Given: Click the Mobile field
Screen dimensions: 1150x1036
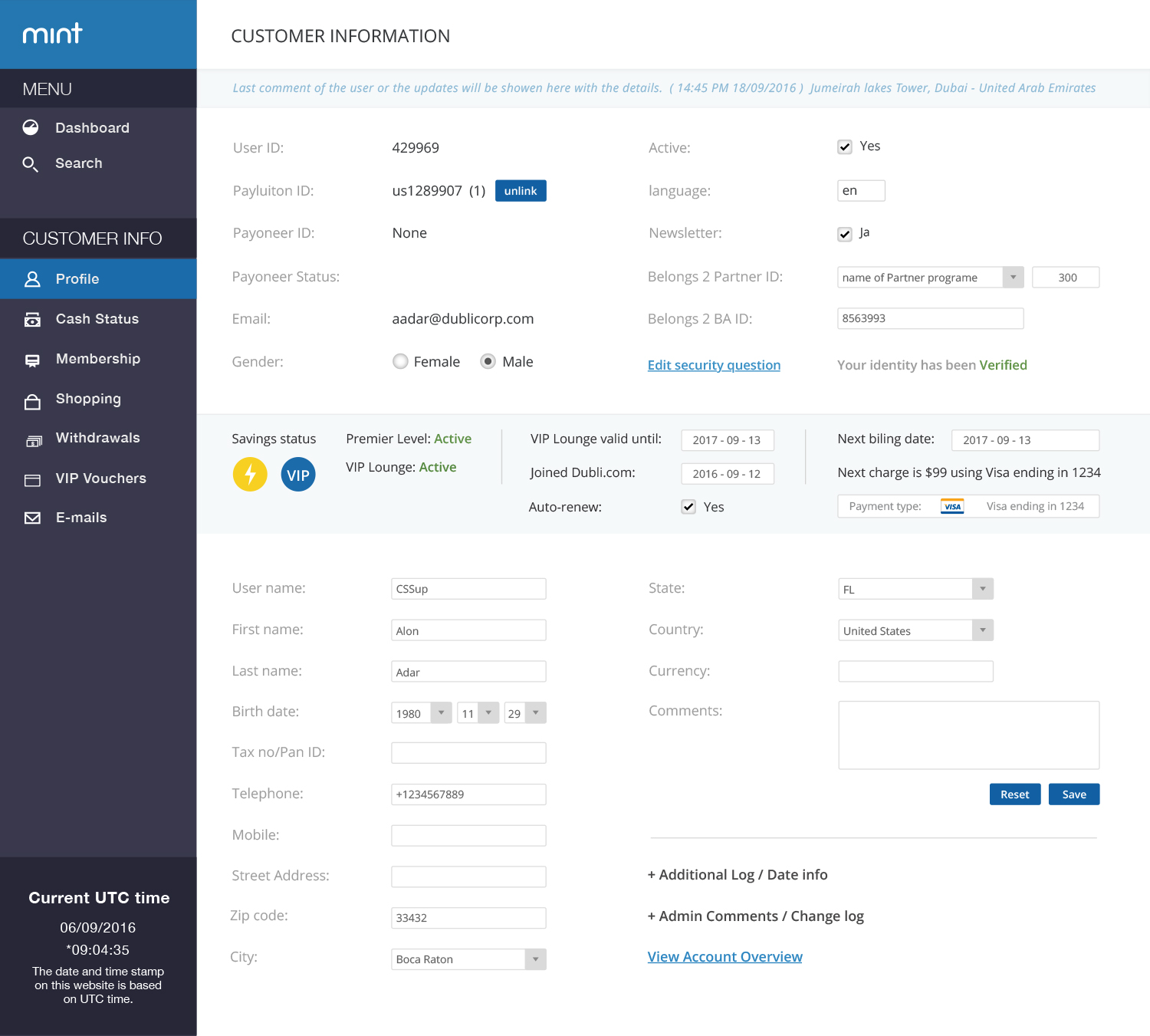Looking at the screenshot, I should click(469, 836).
